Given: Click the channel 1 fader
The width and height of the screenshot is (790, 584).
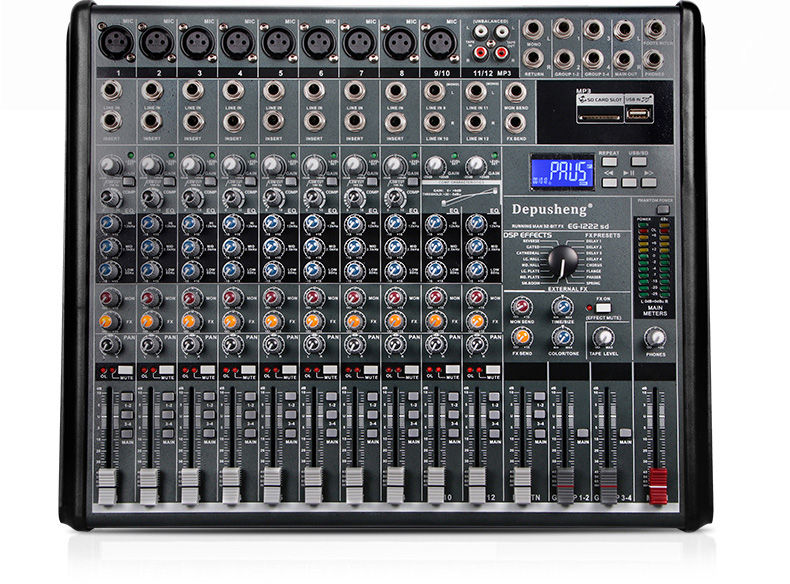Looking at the screenshot, I should click(107, 487).
